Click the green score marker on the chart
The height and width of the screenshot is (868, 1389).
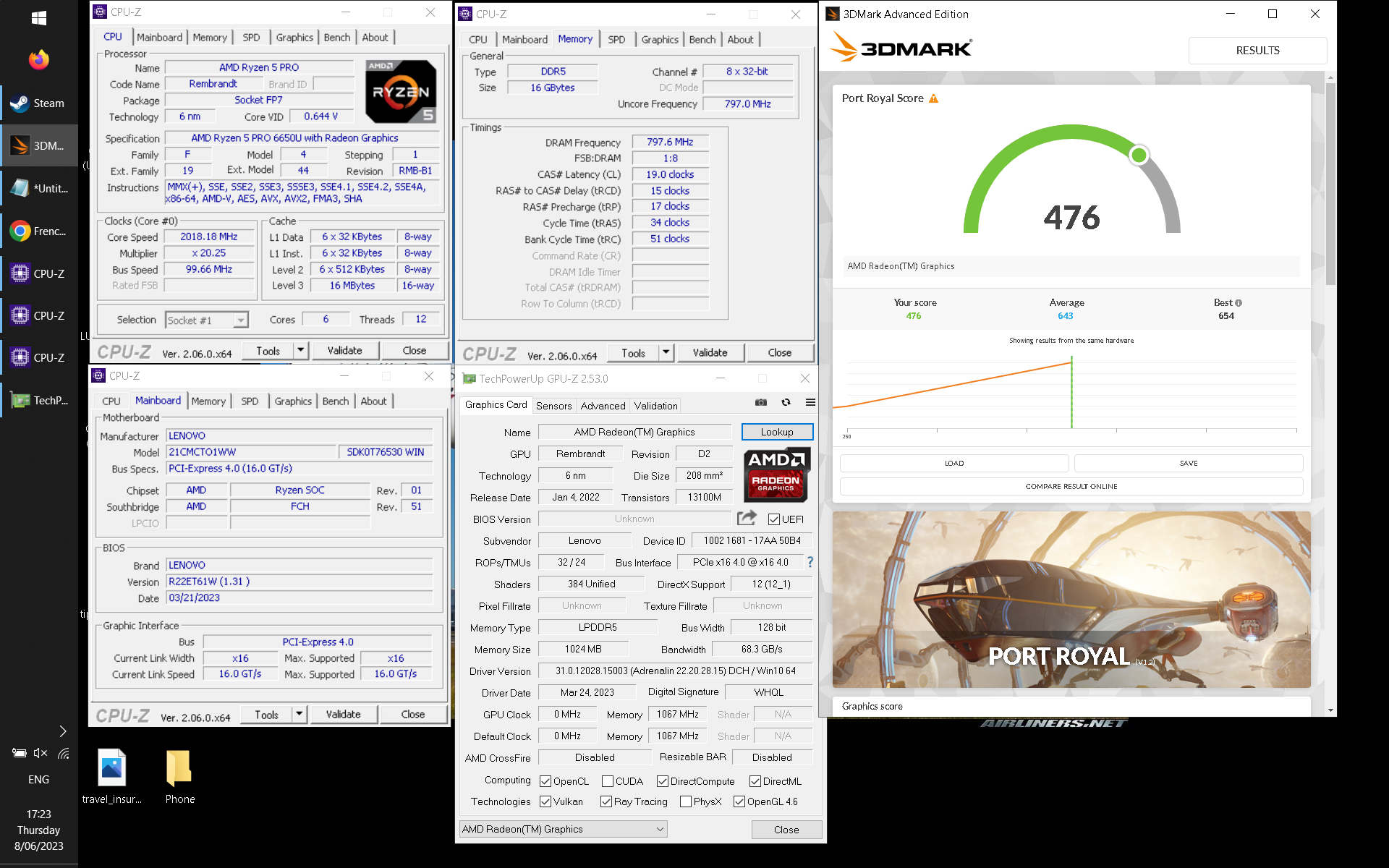1071,392
